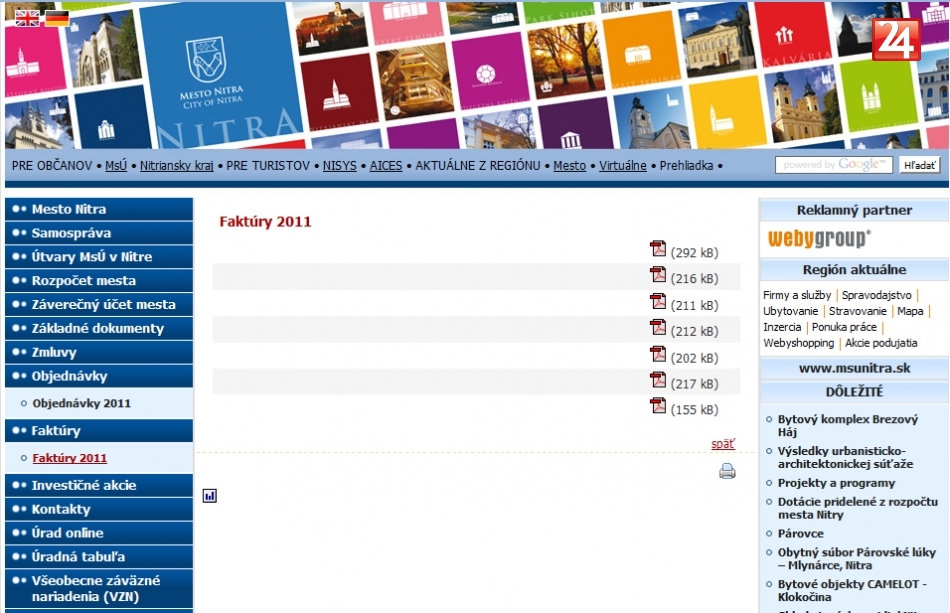950x613 pixels.
Task: Open Projekty a programy link
Action: [x=836, y=483]
